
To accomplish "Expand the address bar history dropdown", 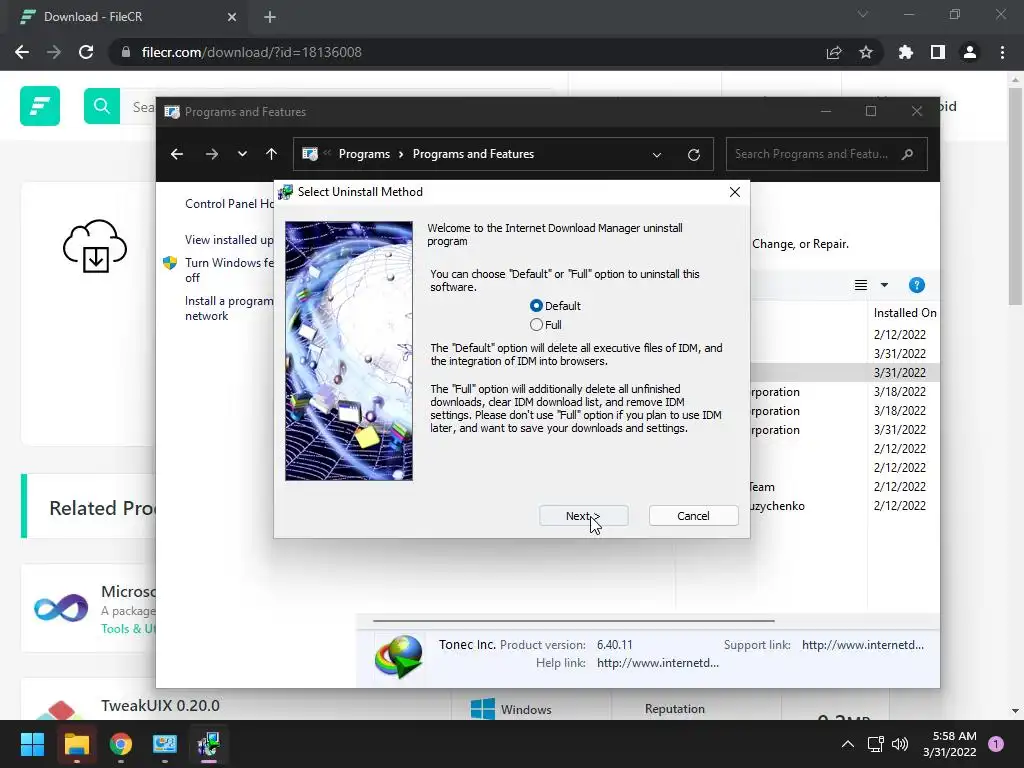I will (x=657, y=155).
